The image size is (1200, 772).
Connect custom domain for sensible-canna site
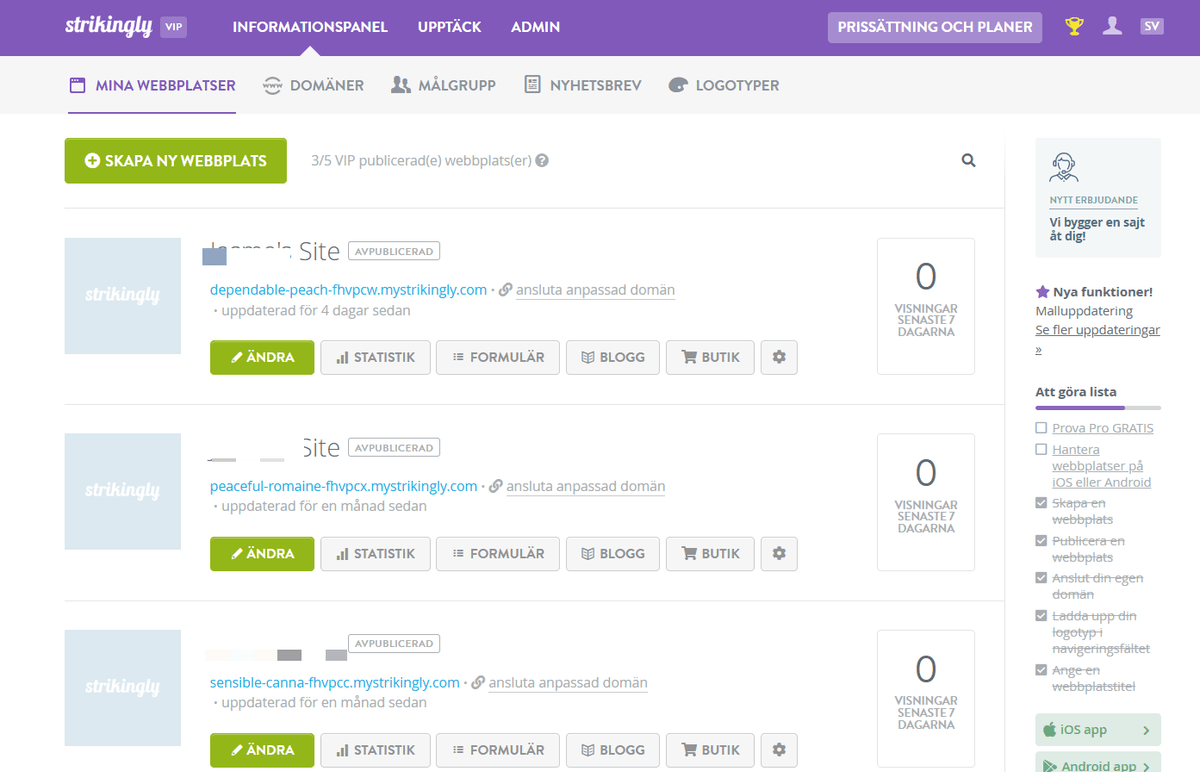click(568, 682)
